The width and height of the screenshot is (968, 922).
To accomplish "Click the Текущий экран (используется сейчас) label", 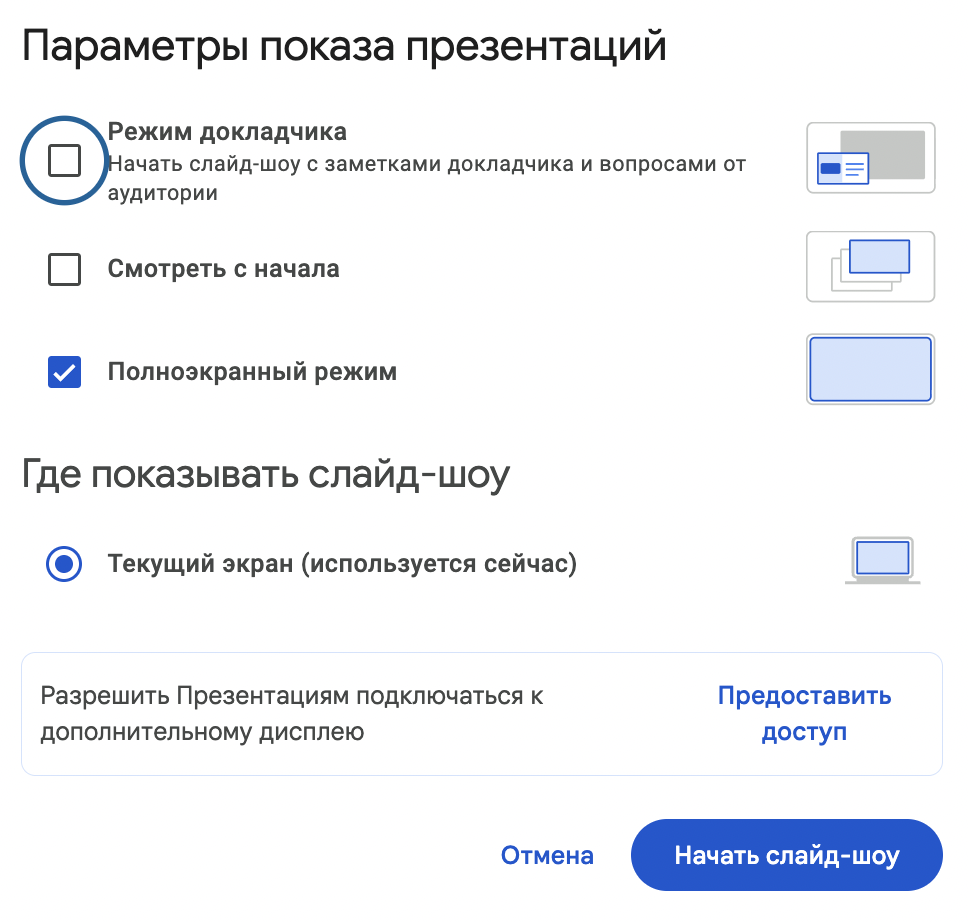I will point(342,564).
